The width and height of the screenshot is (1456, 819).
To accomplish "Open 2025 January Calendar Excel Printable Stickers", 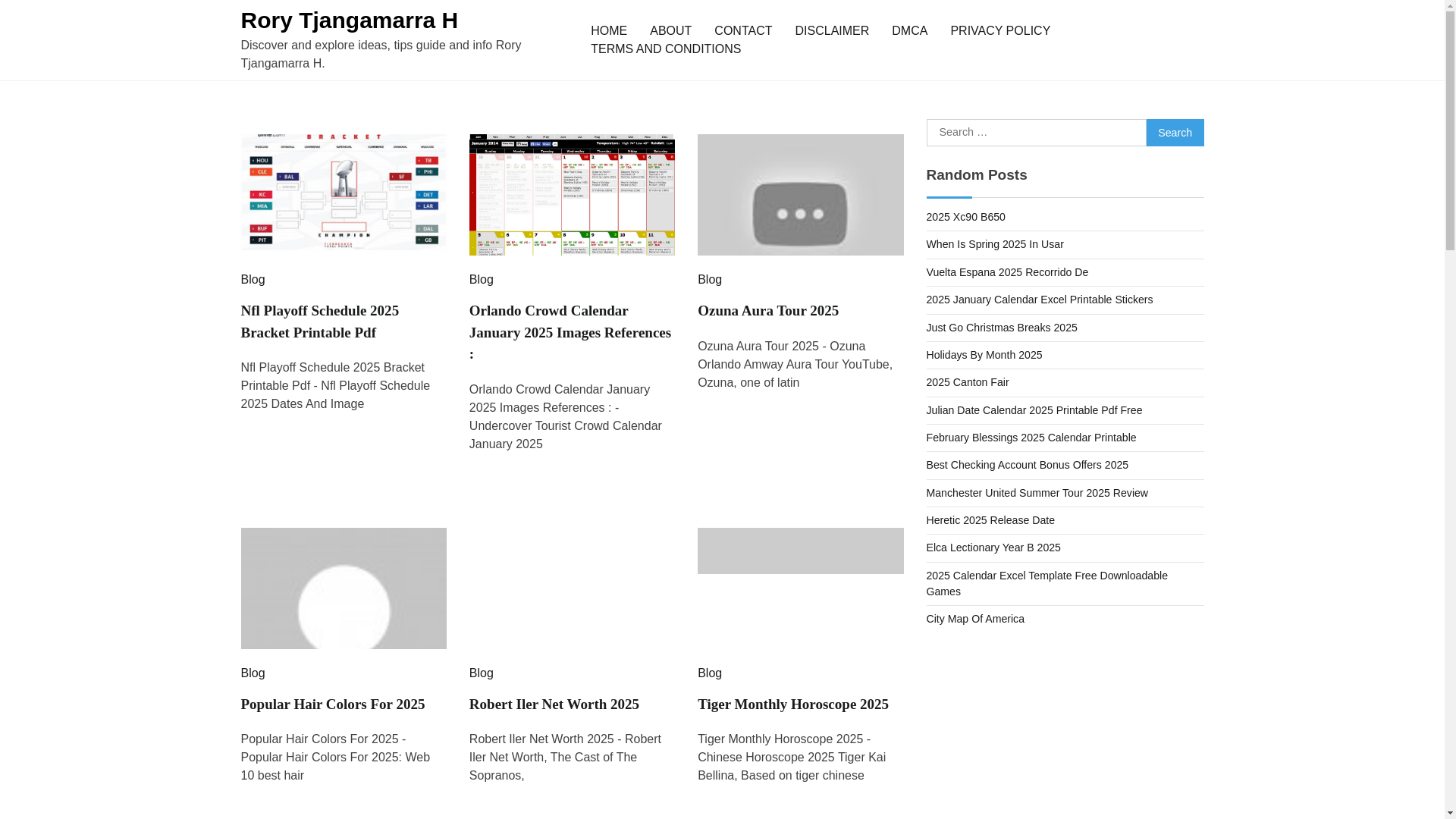I will (1040, 300).
